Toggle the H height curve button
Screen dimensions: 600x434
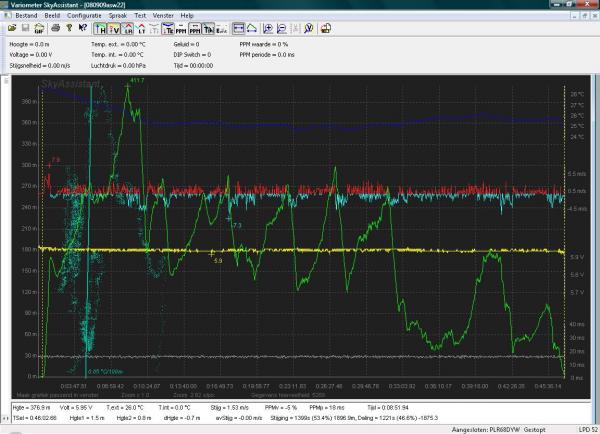[x=100, y=29]
